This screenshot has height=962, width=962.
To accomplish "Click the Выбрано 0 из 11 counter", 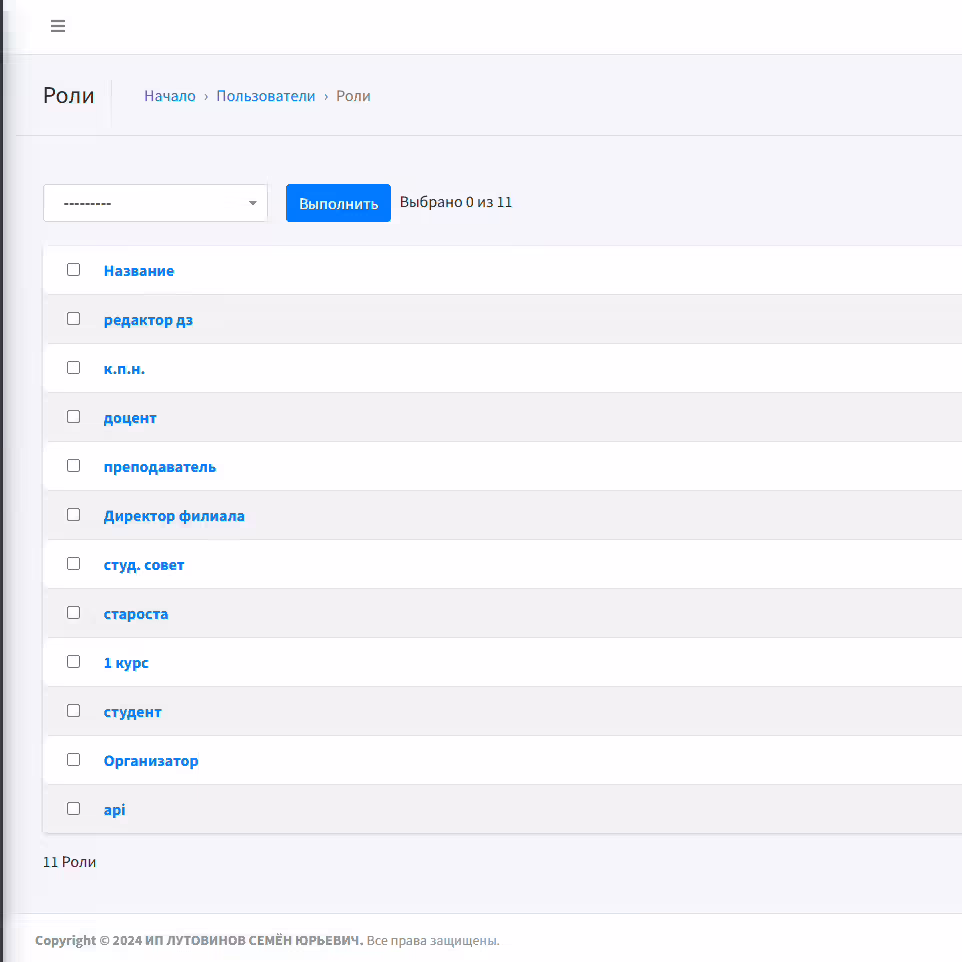I will (456, 202).
